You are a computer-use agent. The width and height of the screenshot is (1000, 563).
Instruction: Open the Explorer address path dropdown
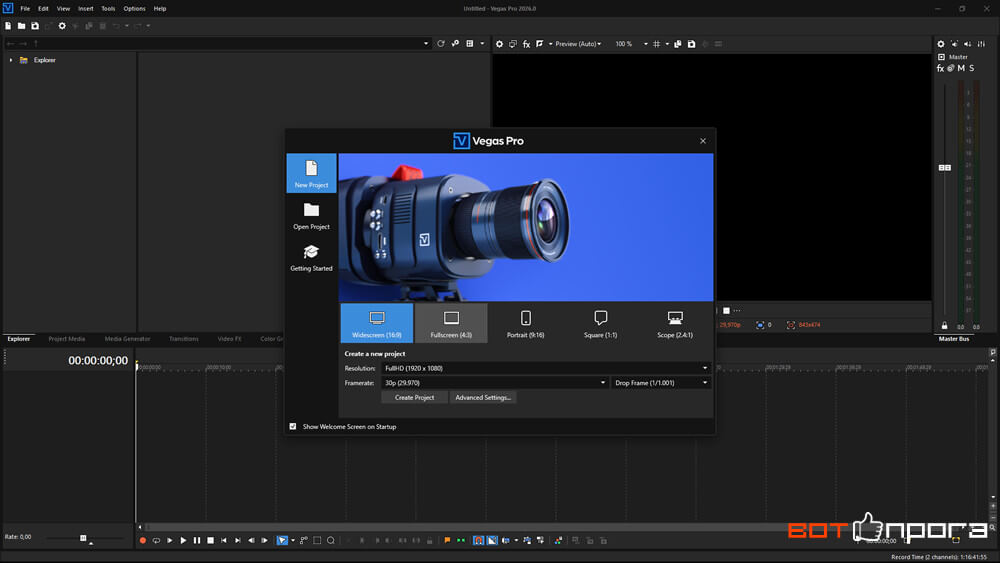(426, 43)
